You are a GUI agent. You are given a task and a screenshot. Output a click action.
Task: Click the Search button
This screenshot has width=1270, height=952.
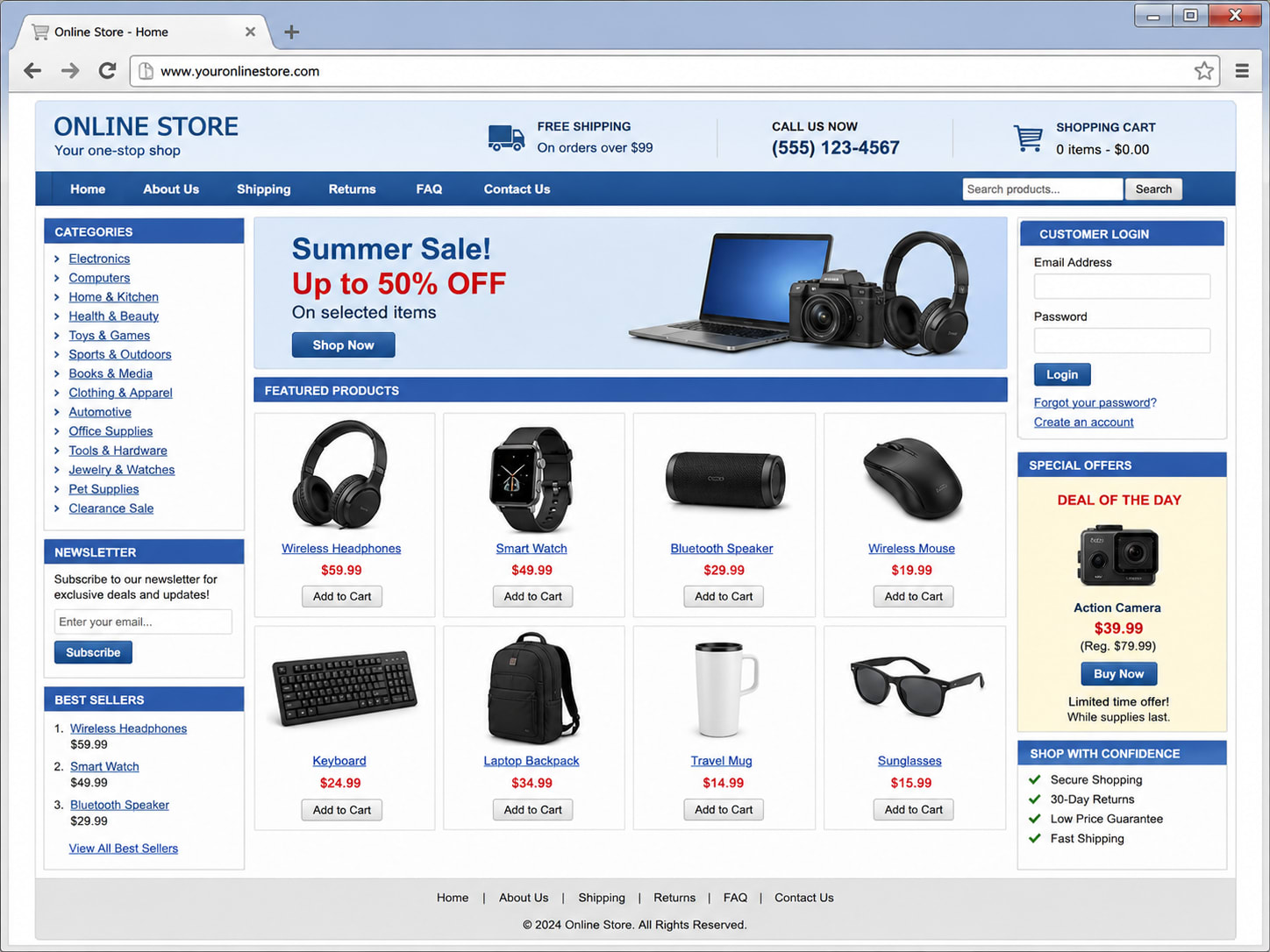pos(1153,189)
